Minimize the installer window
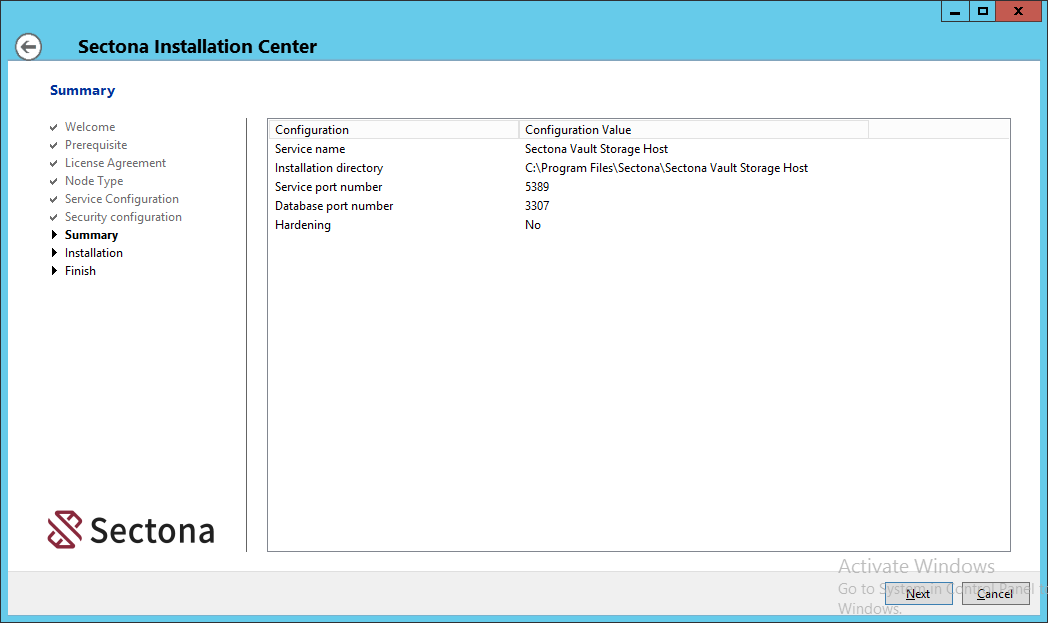 955,11
